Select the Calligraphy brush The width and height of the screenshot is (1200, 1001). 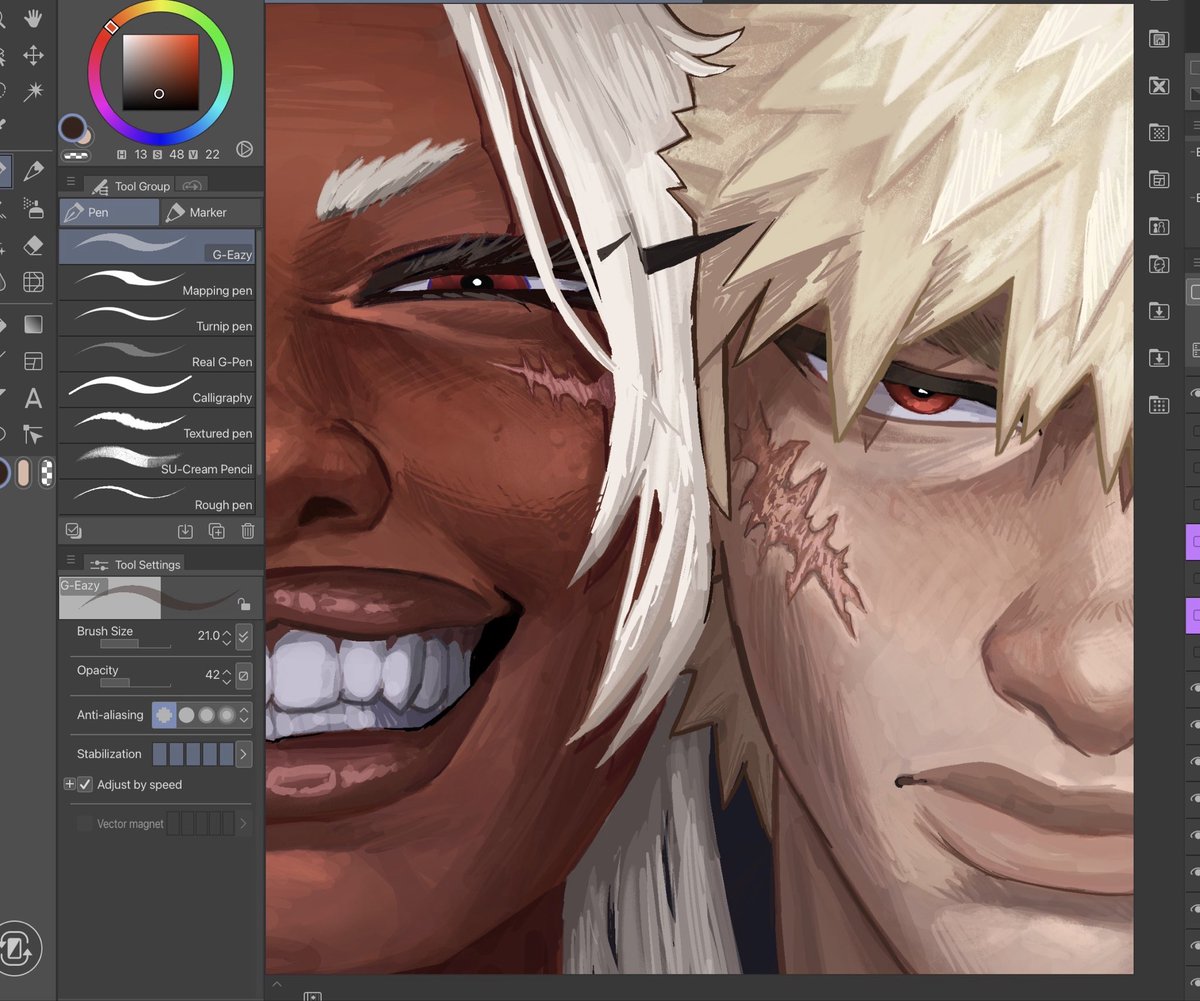158,390
